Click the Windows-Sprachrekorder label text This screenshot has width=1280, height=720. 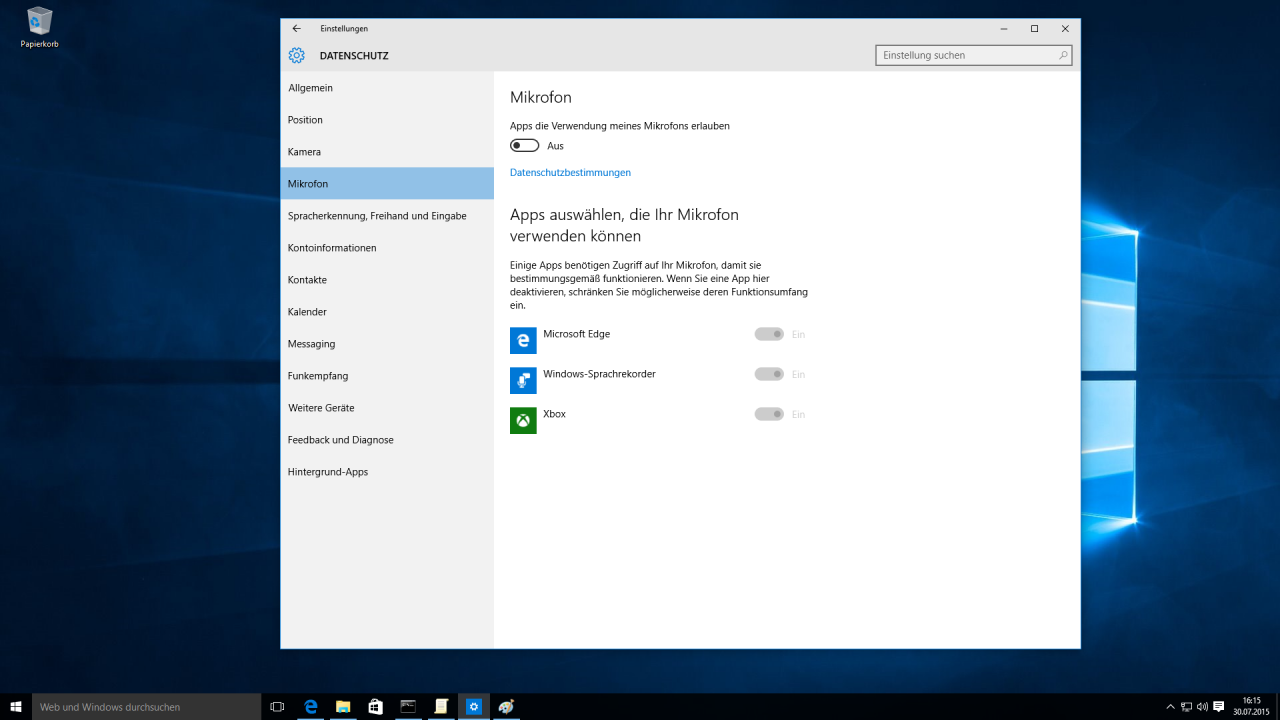(599, 374)
